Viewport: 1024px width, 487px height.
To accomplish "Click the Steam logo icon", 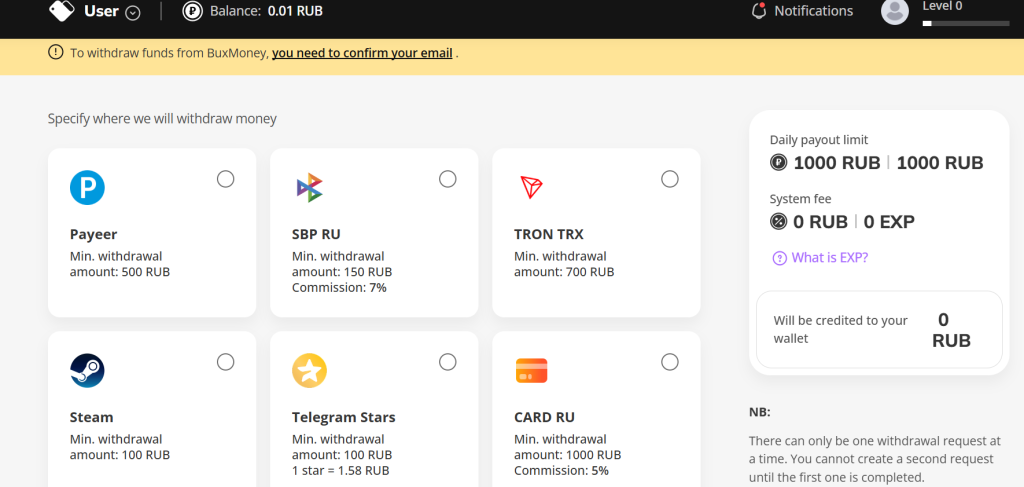I will point(87,370).
